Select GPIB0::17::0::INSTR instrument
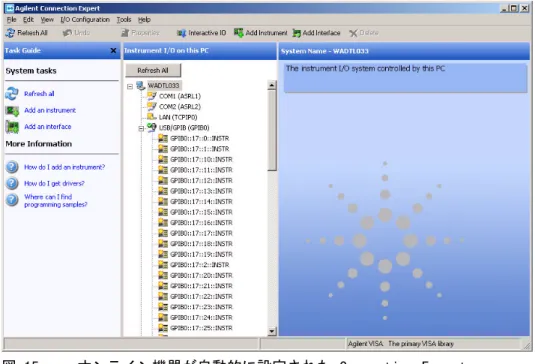The height and width of the screenshot is (364, 535). click(x=200, y=139)
